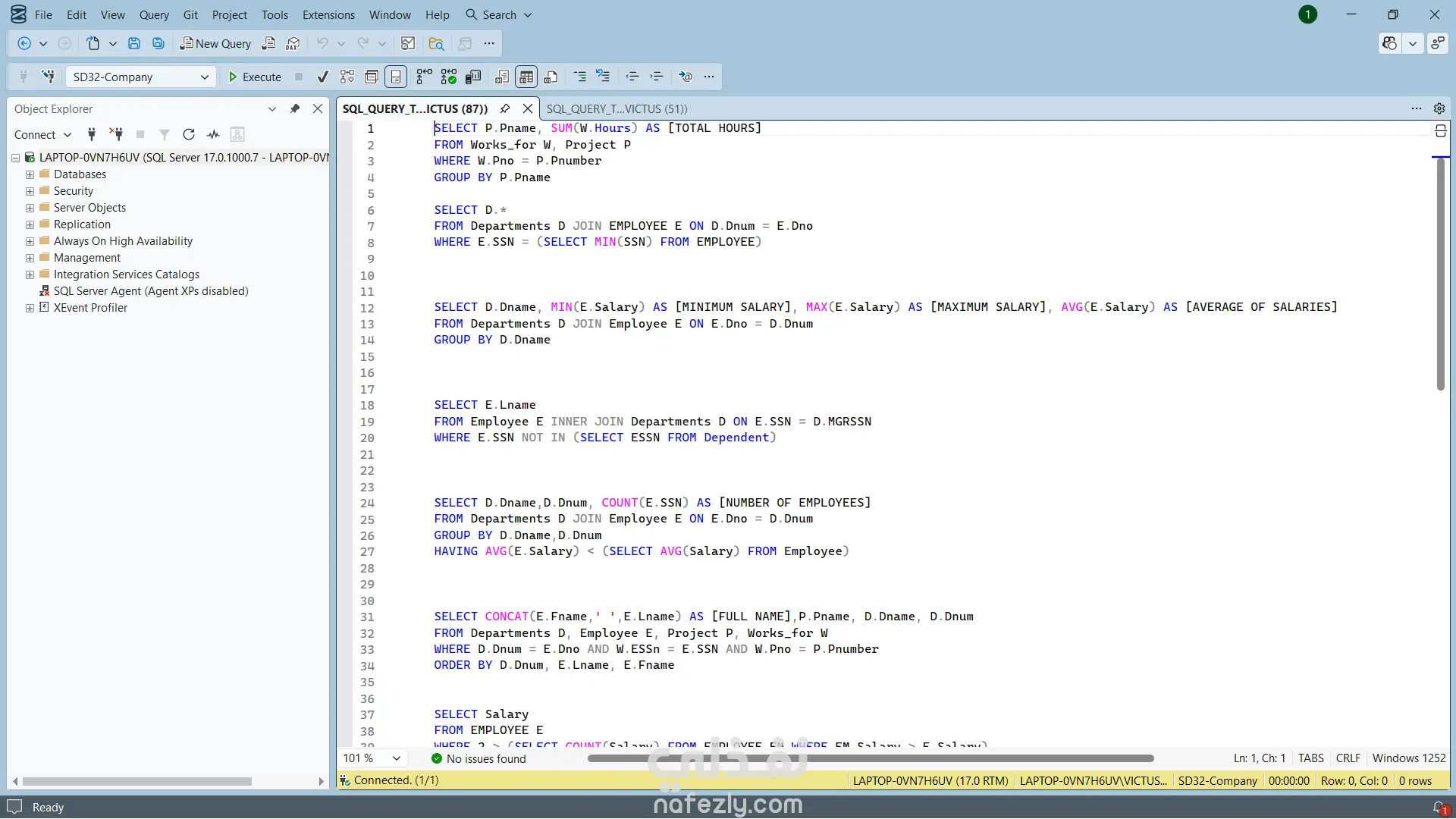The height and width of the screenshot is (819, 1456).
Task: Open standard toolbar overflow options
Action: point(489,44)
